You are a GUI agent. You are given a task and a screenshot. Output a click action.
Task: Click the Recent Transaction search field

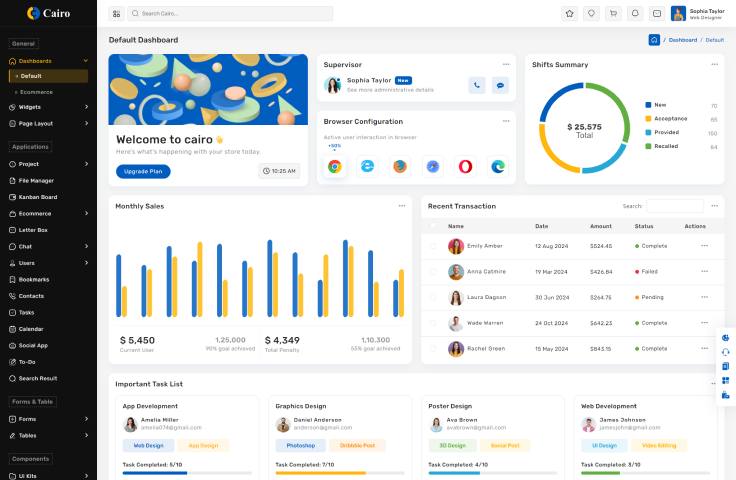click(674, 206)
